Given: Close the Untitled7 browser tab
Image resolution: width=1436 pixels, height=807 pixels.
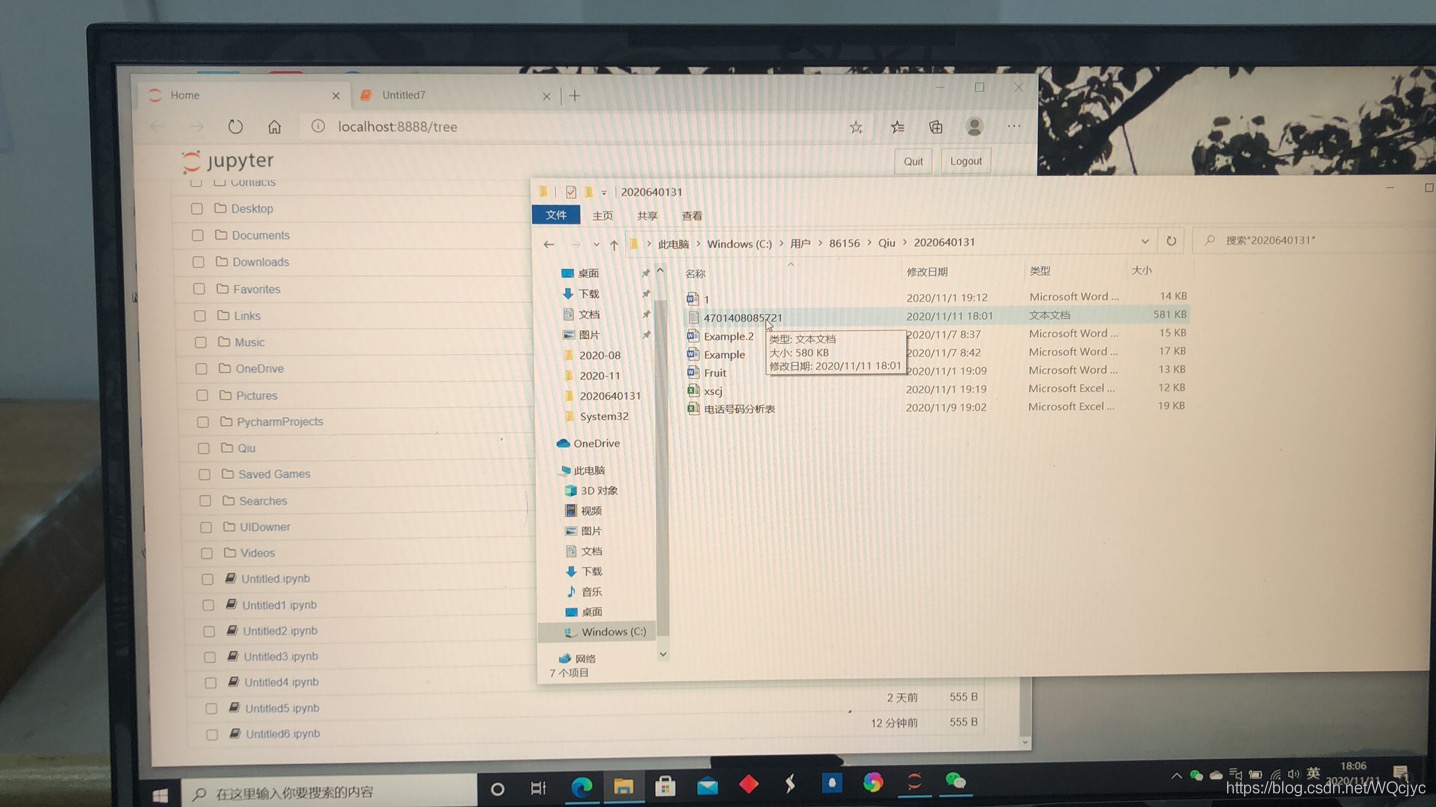Looking at the screenshot, I should point(546,96).
